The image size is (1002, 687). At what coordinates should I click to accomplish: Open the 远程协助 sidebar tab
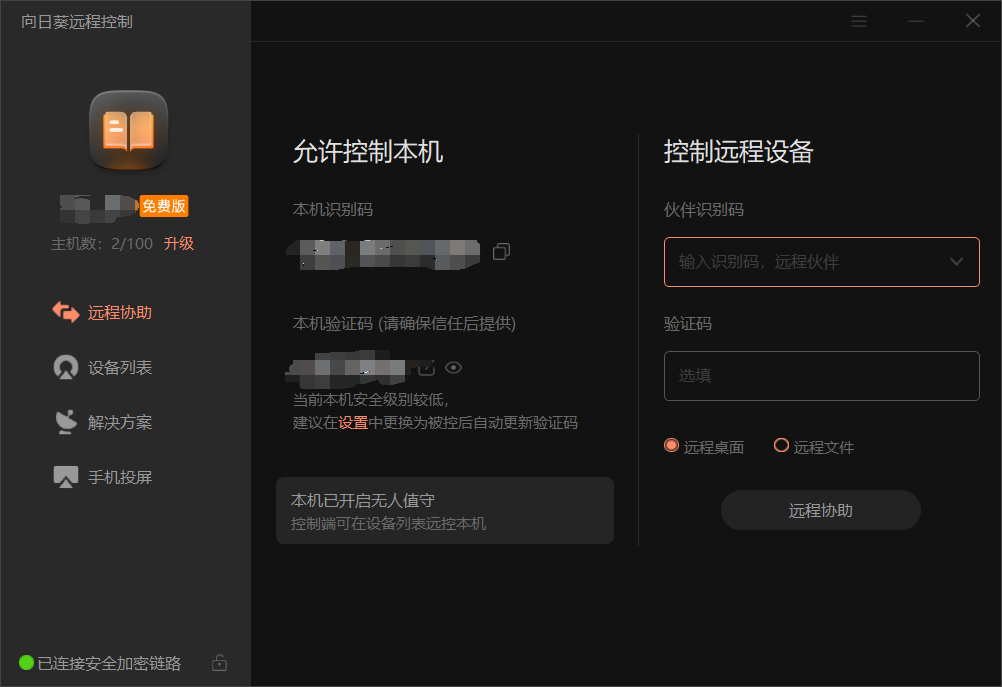(x=102, y=313)
